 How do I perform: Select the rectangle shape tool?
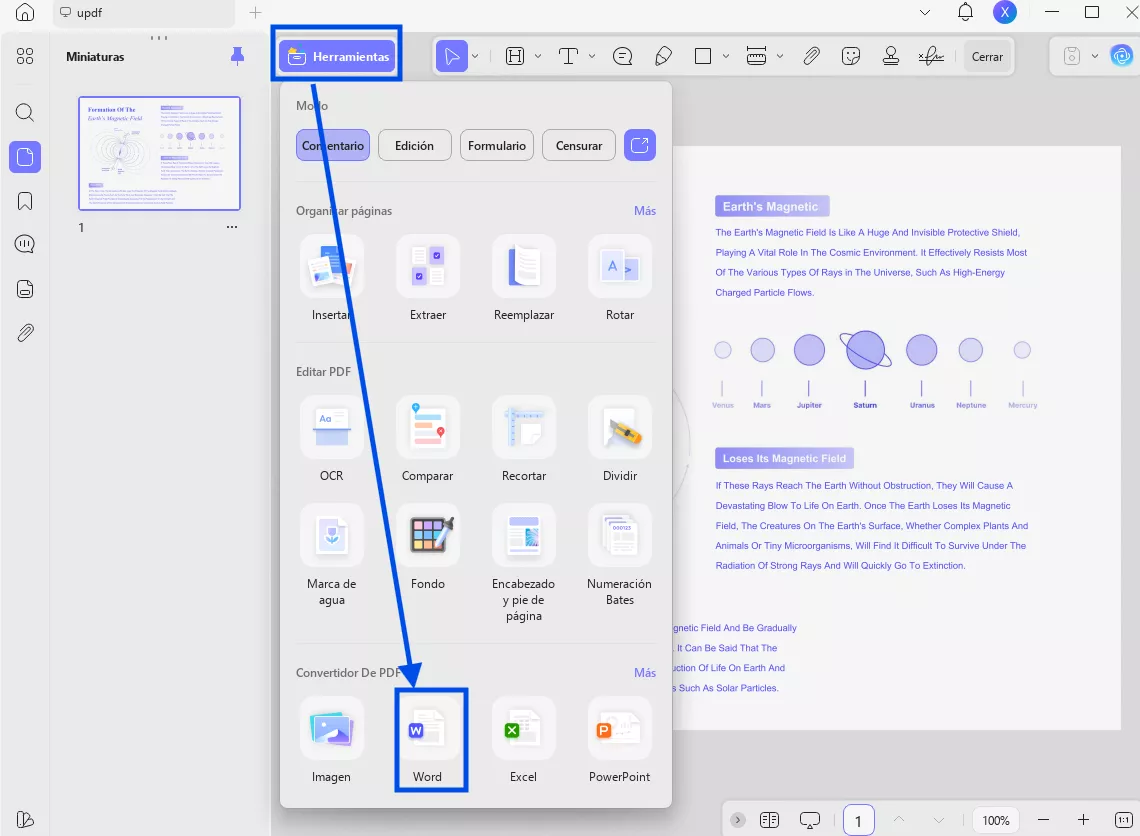pos(703,56)
